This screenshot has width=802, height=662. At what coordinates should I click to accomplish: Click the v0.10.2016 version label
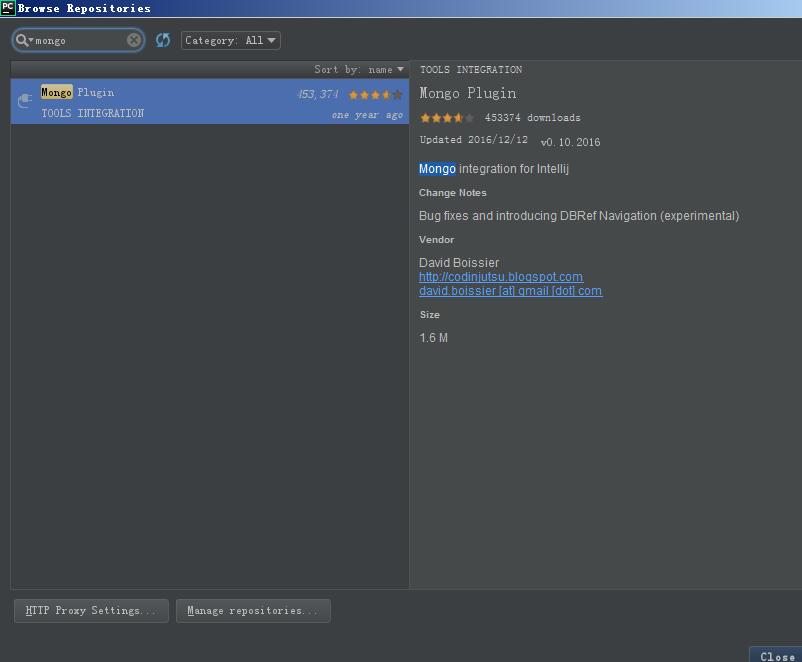[x=570, y=142]
